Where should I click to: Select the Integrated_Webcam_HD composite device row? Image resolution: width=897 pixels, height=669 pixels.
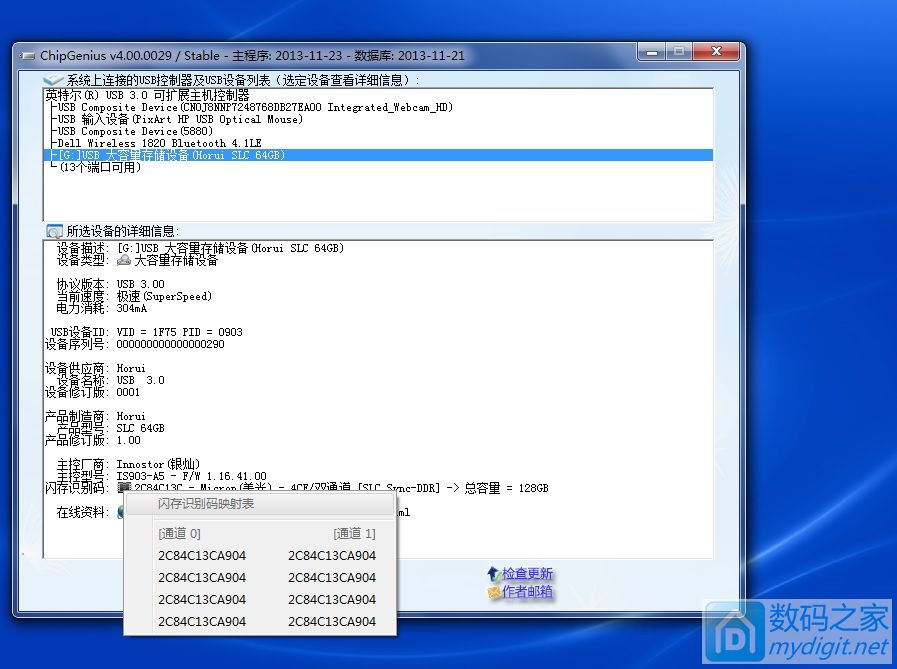tap(255, 107)
